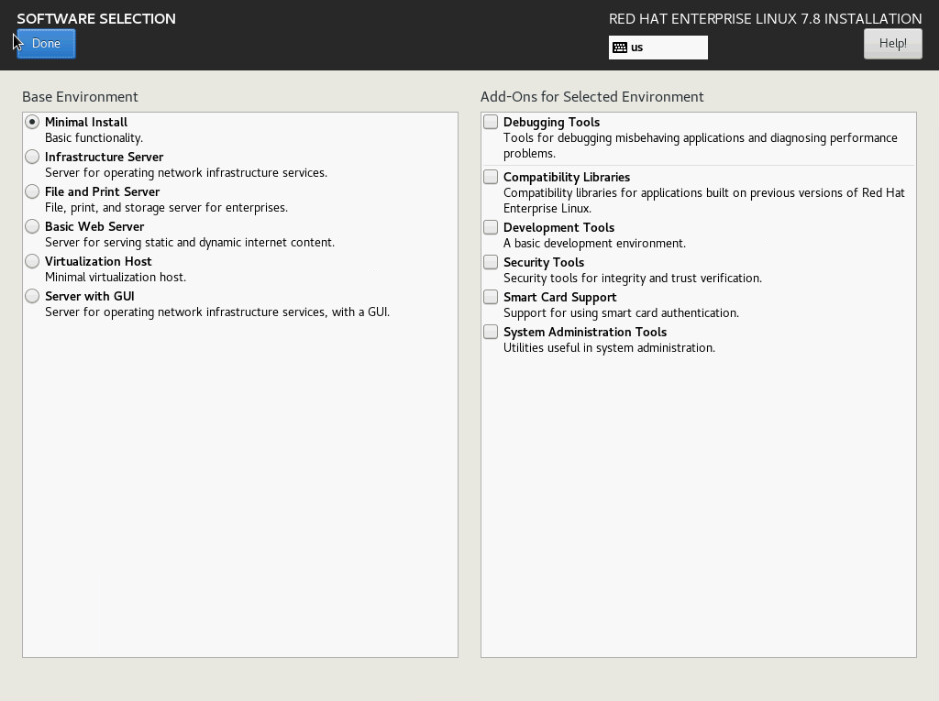Click 'Support for using smart card authentication.'
939x701 pixels.
click(x=621, y=313)
